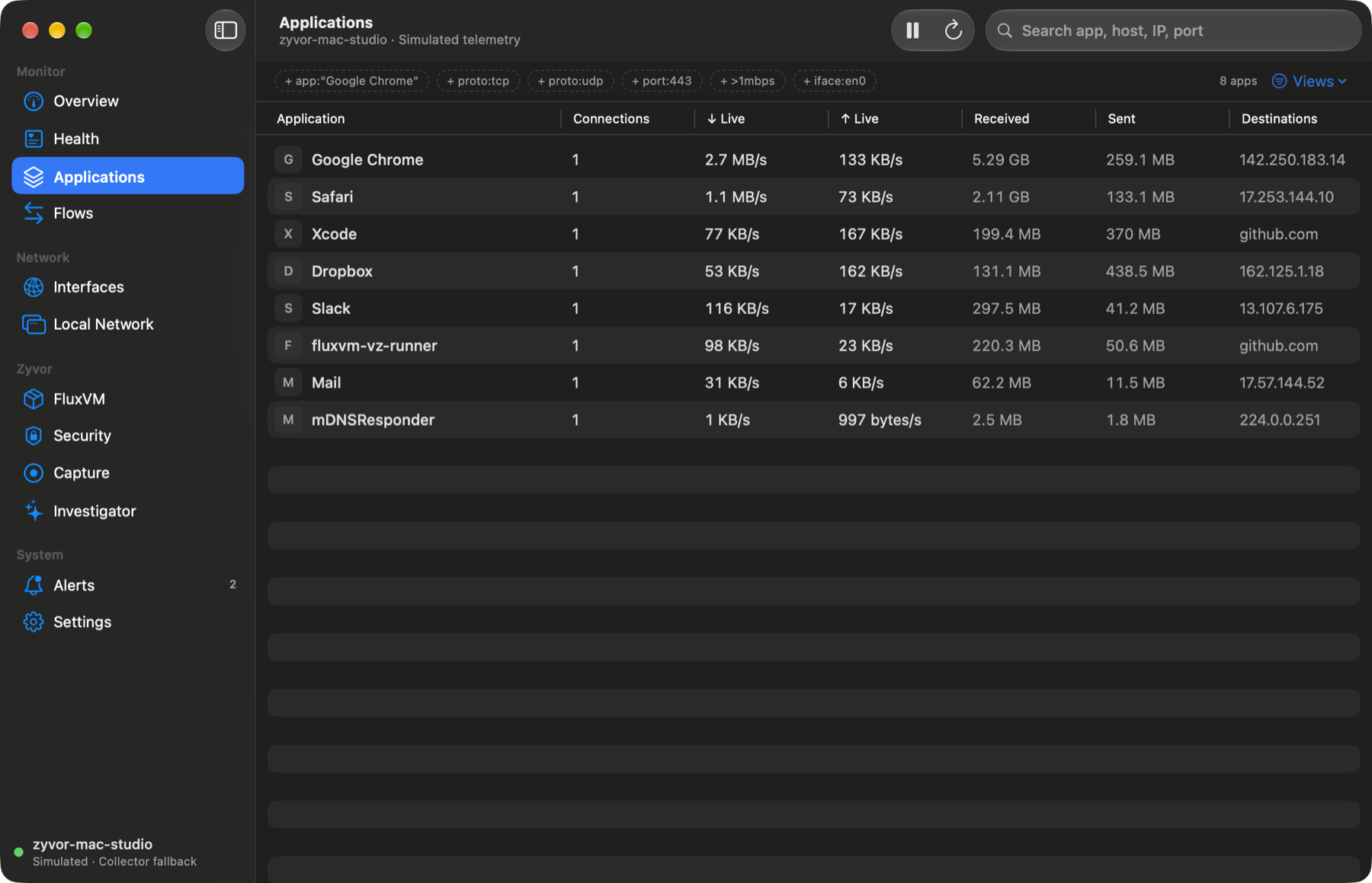1372x883 pixels.
Task: Add the proto:tcp filter chip
Action: tap(478, 81)
